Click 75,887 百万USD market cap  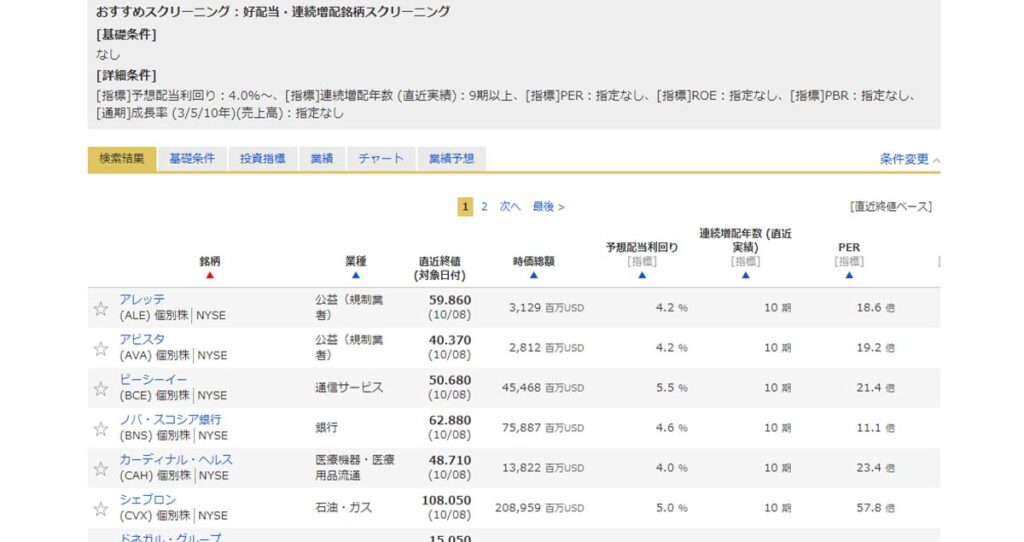[x=543, y=428]
